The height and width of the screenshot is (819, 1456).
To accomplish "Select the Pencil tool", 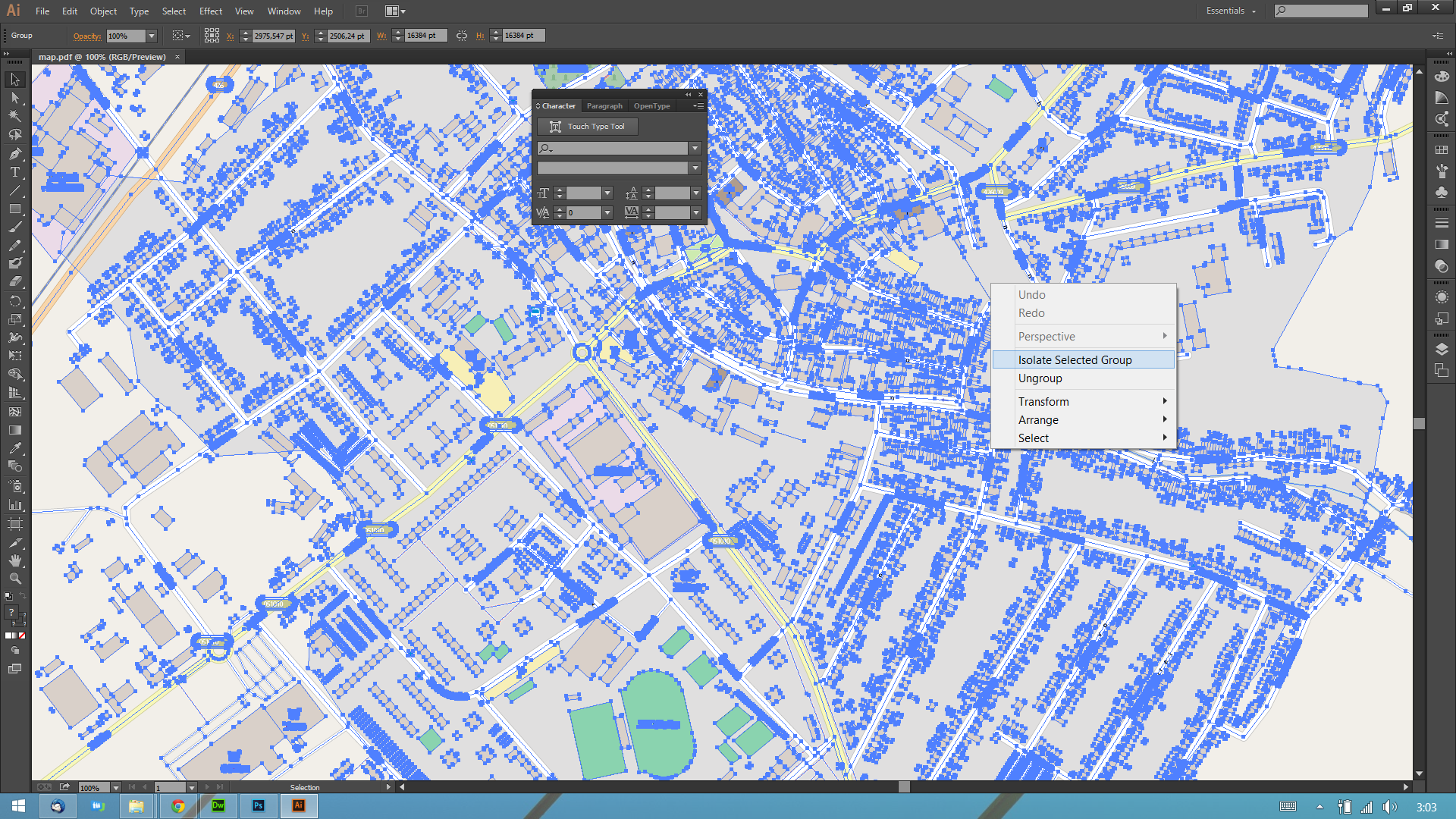I will pyautogui.click(x=15, y=245).
